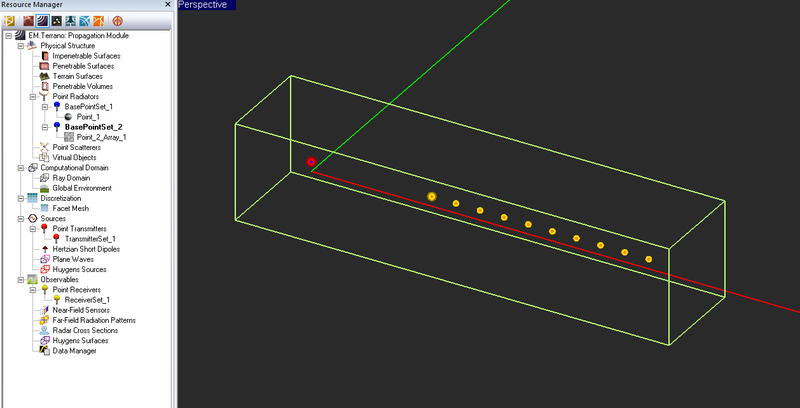
Task: Collapse the Physical Structure node
Action: (20, 46)
